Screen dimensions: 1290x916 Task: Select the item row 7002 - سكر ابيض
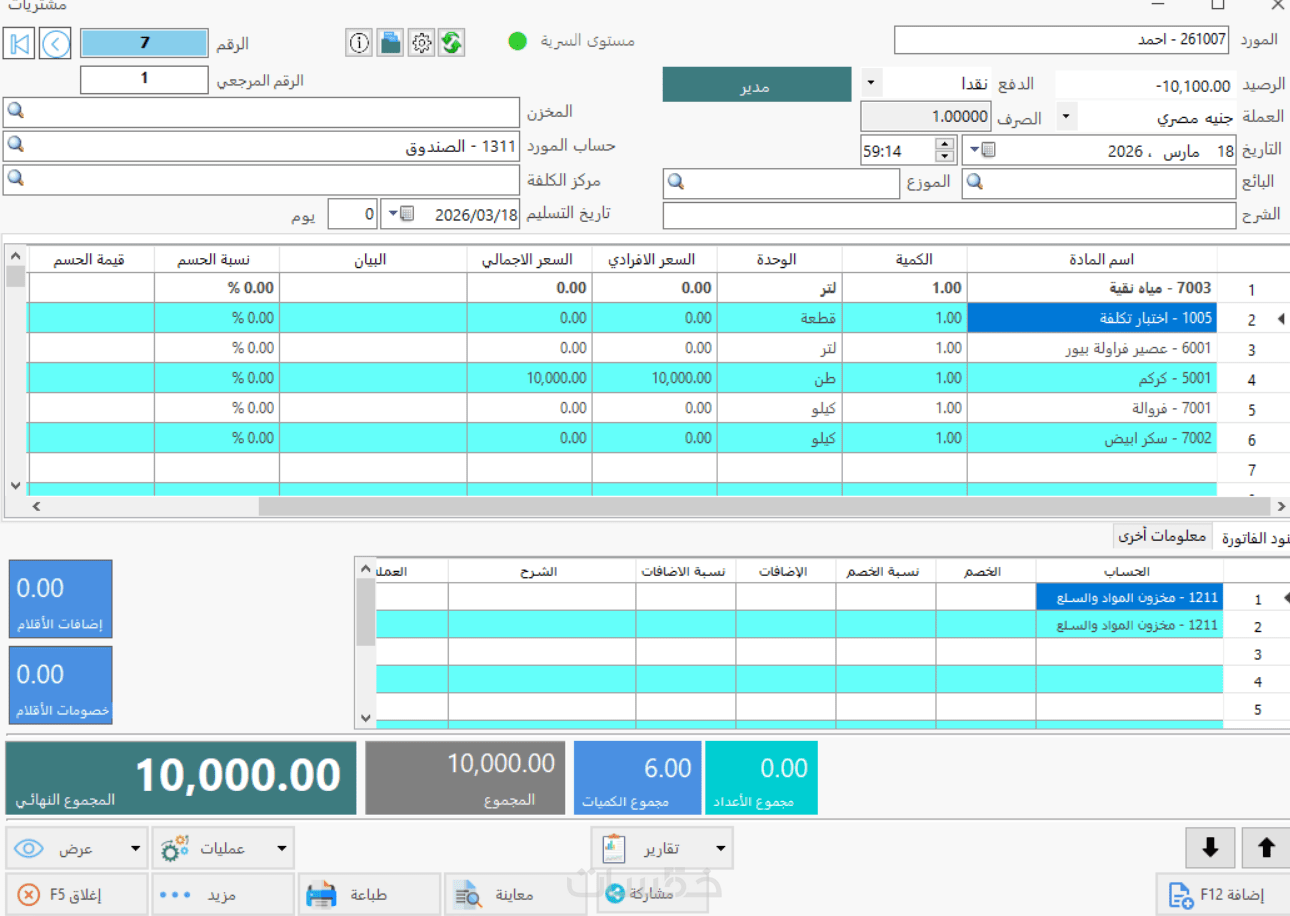1092,438
